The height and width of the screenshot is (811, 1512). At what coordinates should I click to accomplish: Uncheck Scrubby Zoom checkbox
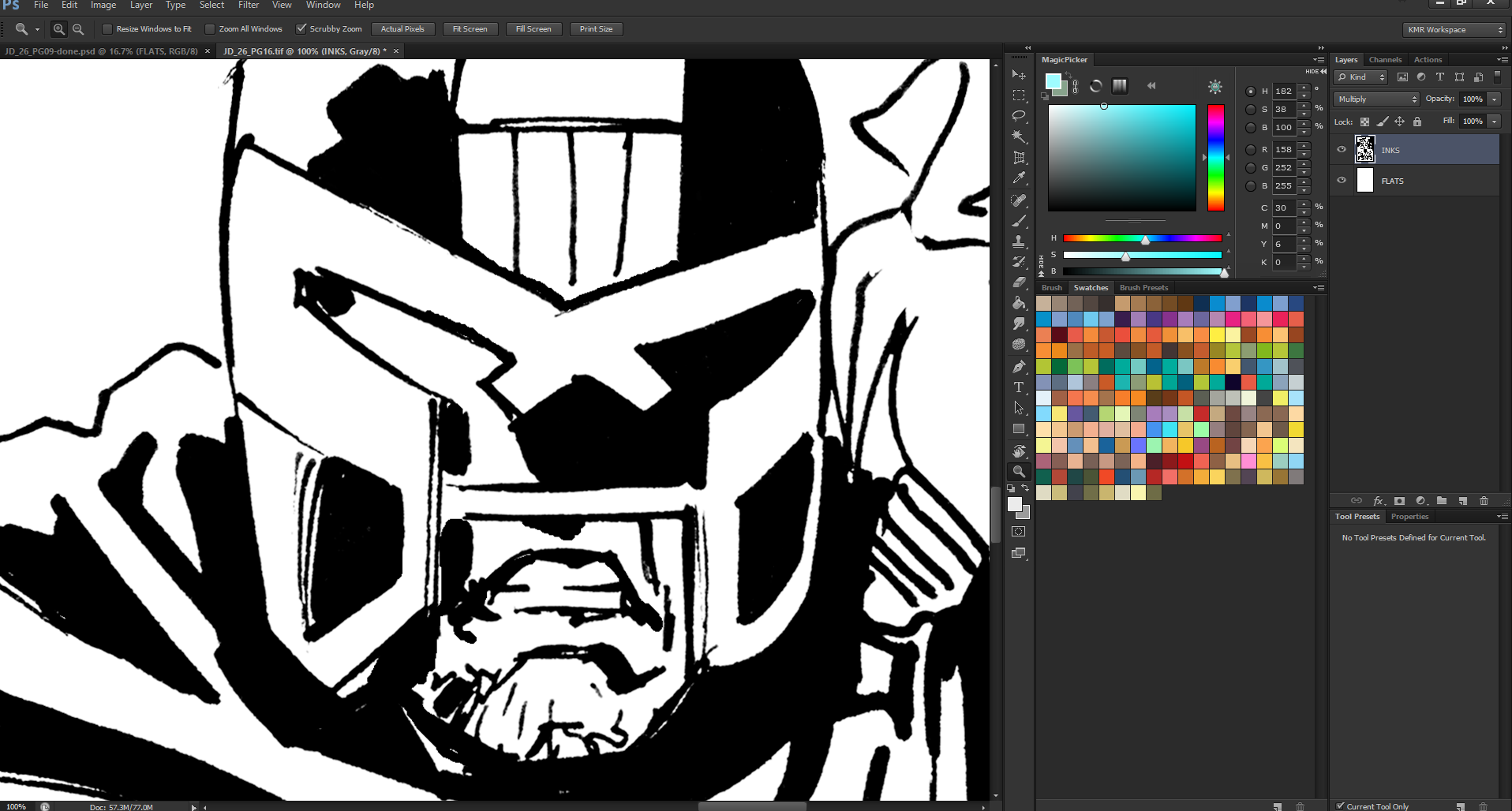coord(301,28)
